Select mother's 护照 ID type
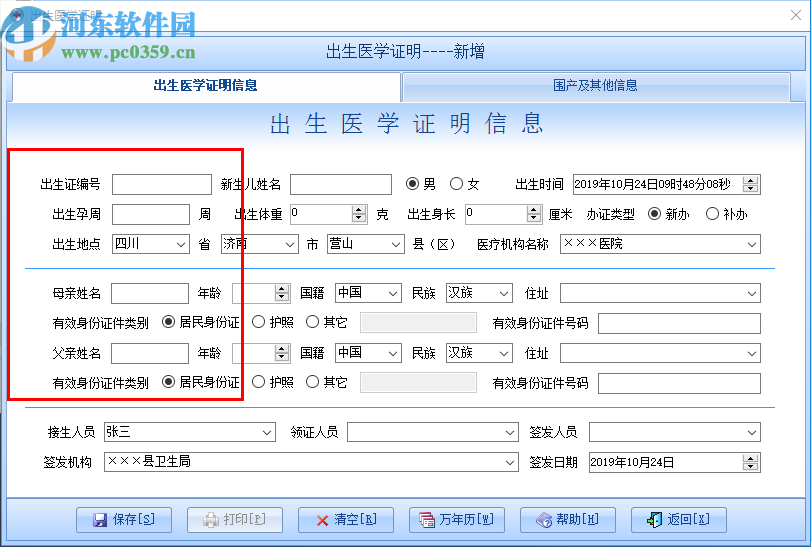Screen dimensions: 812x547 coord(258,322)
